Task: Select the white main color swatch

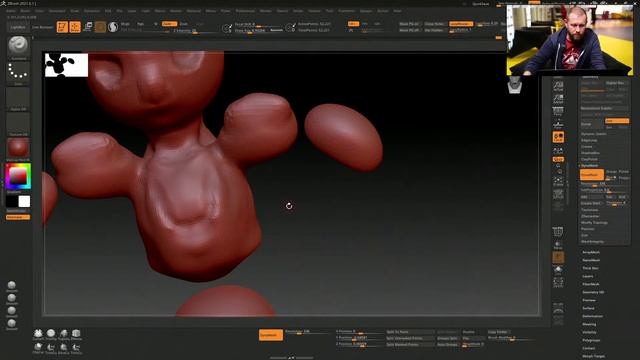Action: coord(24,201)
